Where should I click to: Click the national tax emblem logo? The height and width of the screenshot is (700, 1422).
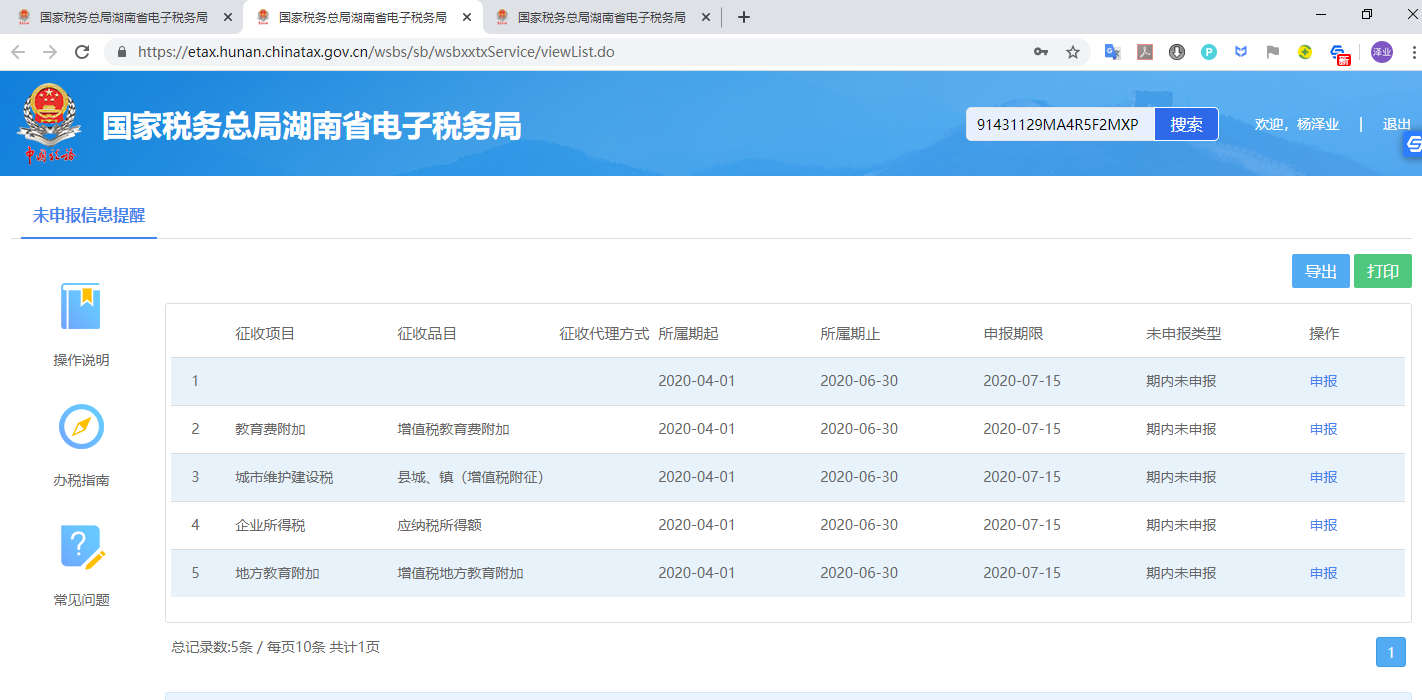[x=46, y=122]
